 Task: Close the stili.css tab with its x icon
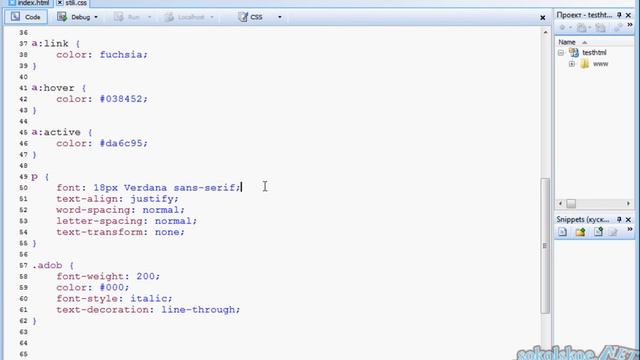click(x=60, y=3)
